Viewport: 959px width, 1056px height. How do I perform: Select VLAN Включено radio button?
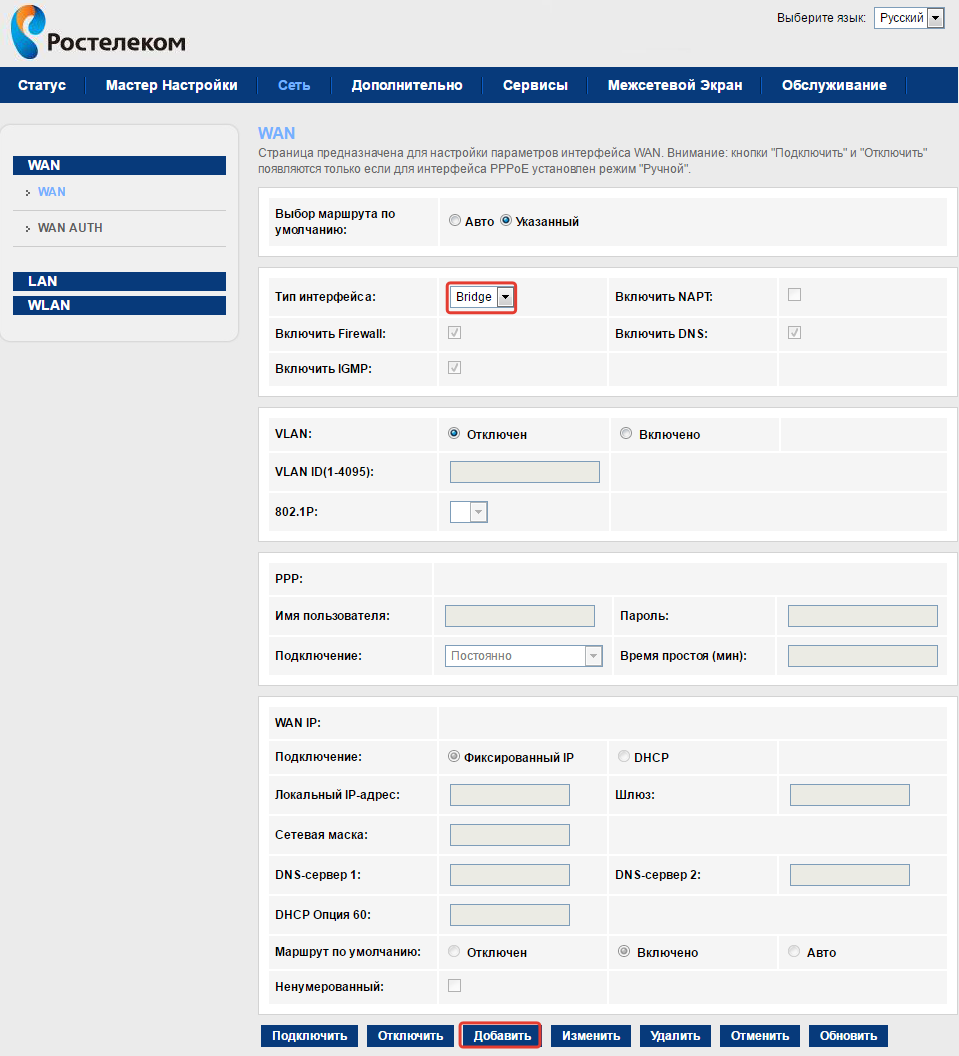[626, 434]
